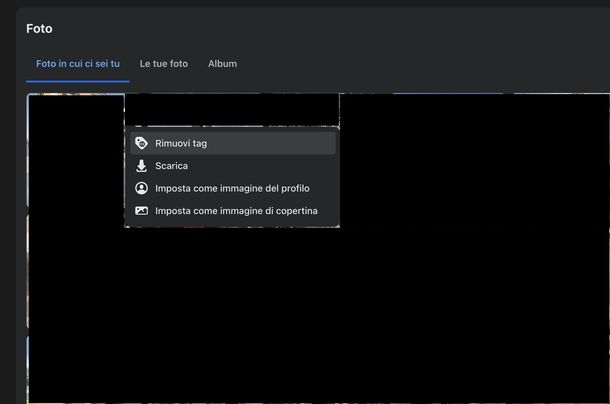
Task: Click the download arrow icon beside Scarica
Action: (141, 166)
